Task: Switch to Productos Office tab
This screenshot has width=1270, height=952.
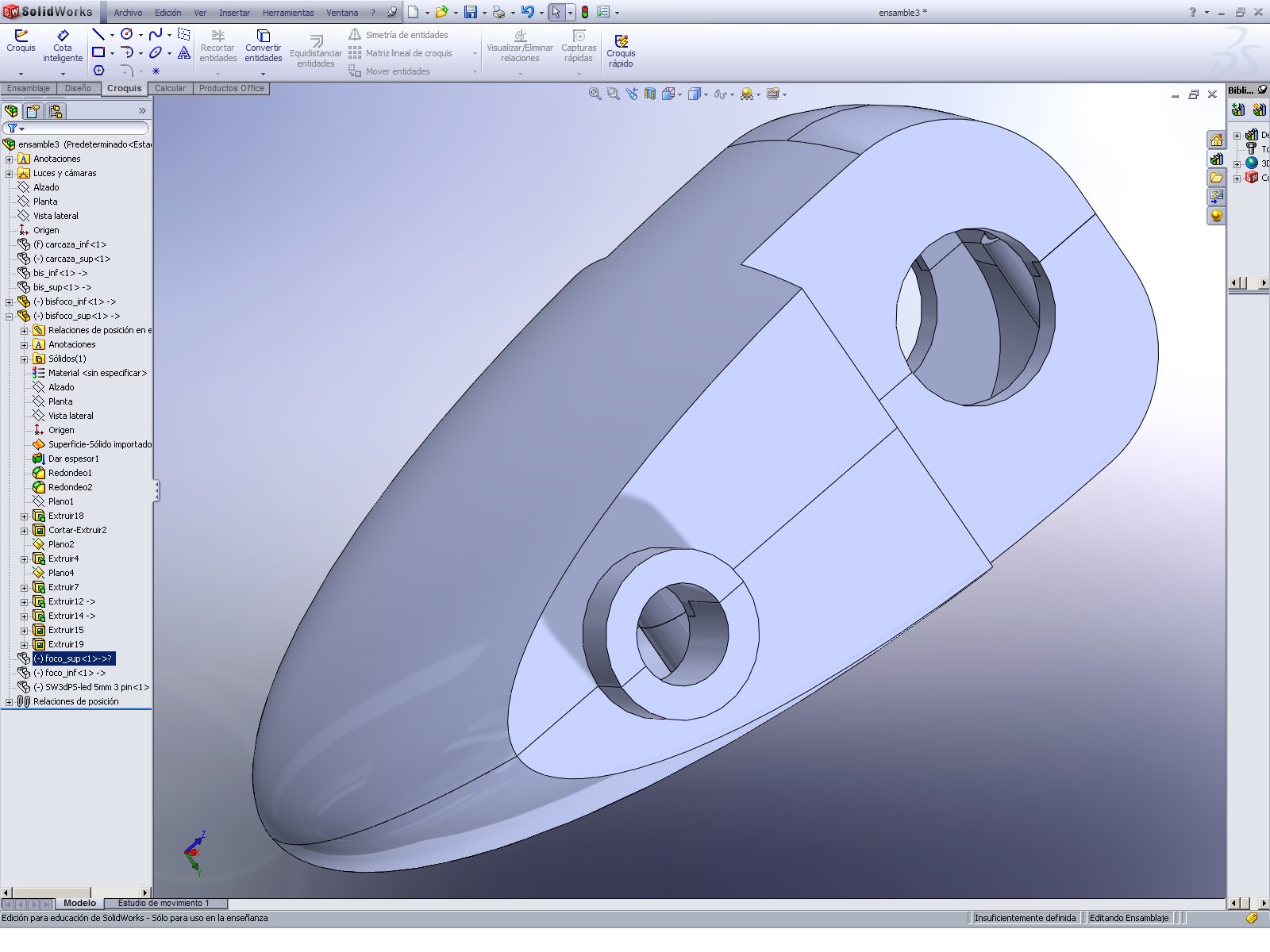Action: 231,88
